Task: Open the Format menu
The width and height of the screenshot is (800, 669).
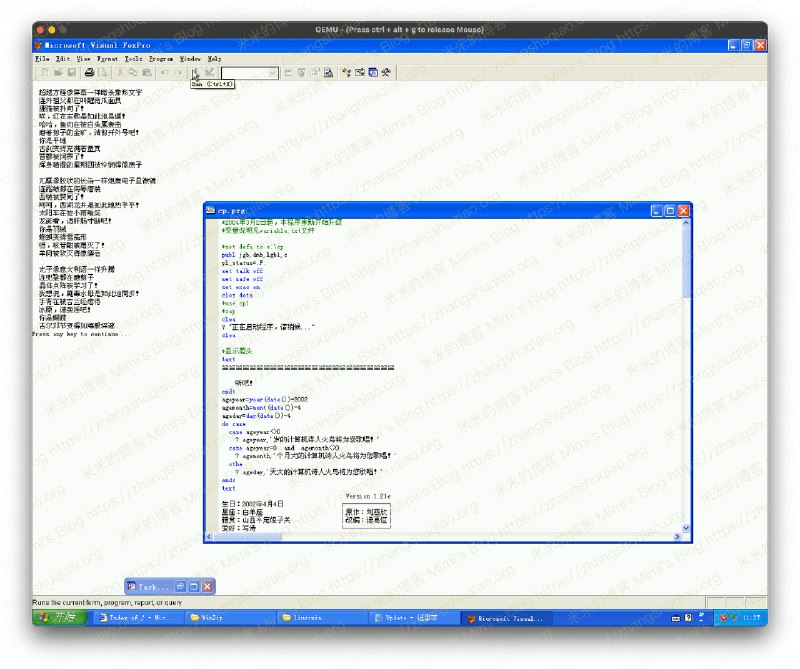Action: tap(107, 59)
